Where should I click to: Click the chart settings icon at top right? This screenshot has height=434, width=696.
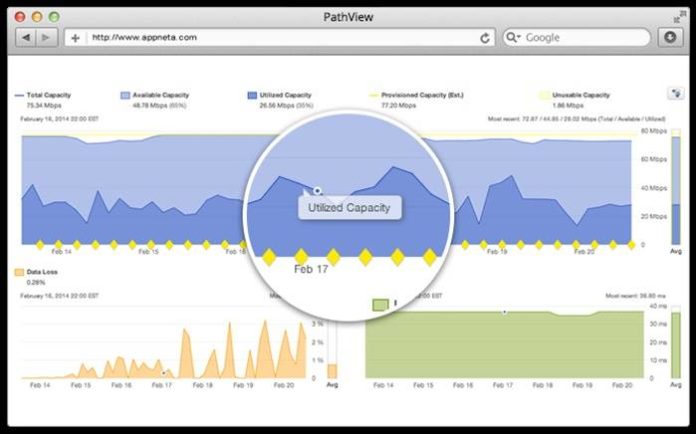coord(676,94)
